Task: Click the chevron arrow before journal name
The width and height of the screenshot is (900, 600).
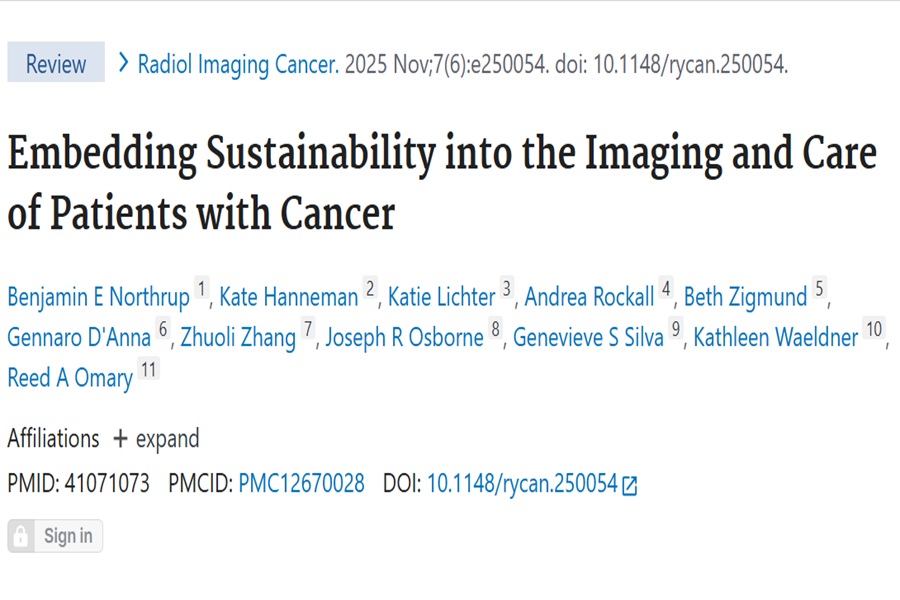Action: tap(123, 63)
